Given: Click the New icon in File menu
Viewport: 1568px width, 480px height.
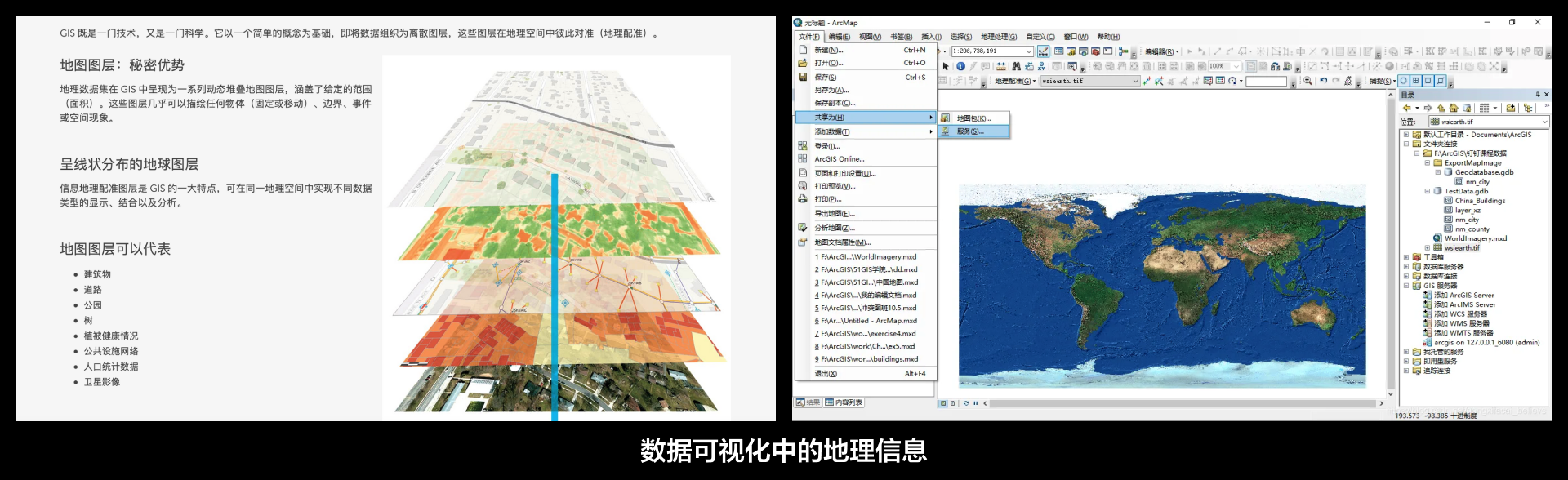Looking at the screenshot, I should click(803, 50).
